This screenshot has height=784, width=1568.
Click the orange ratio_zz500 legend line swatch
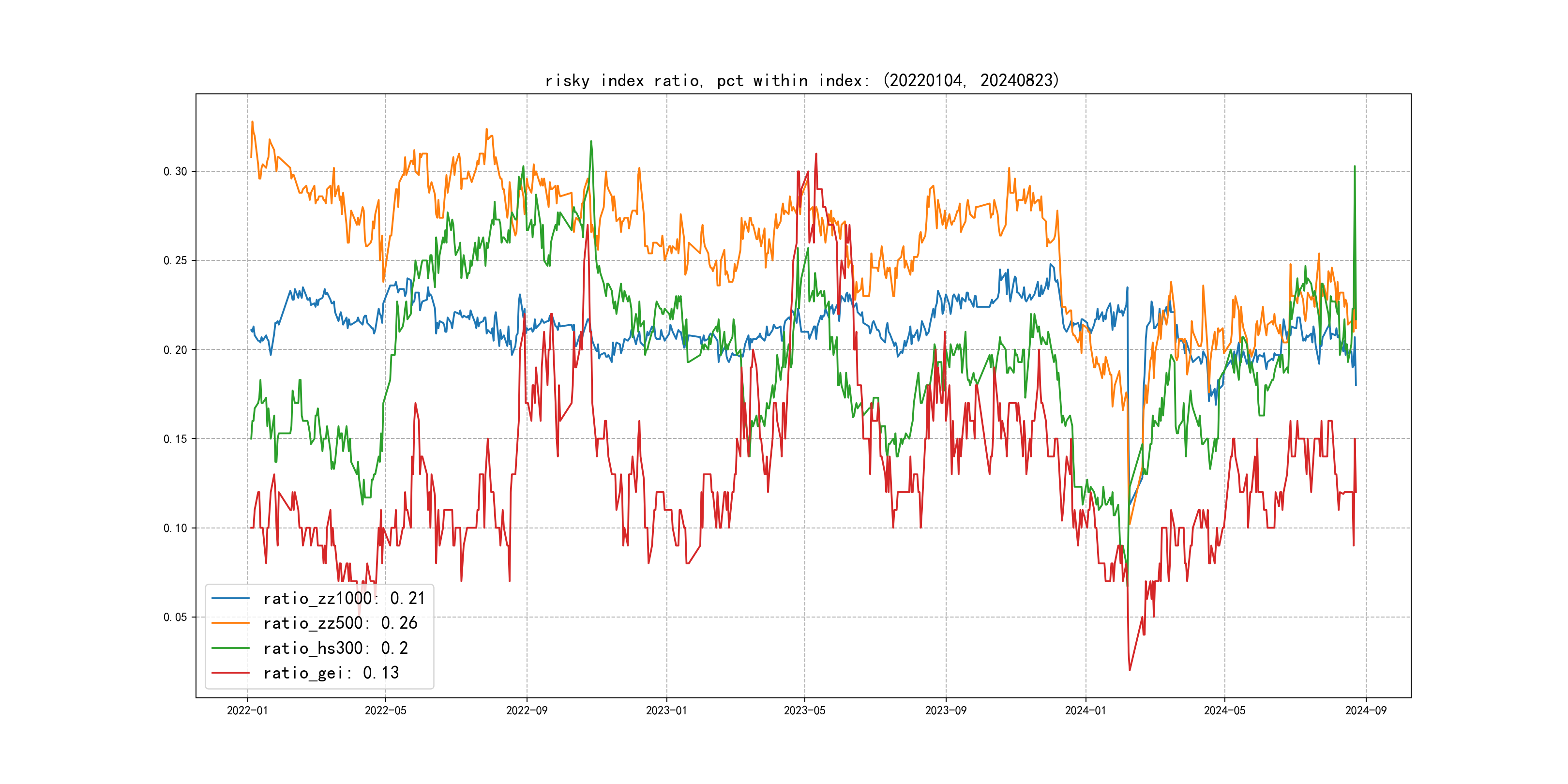pyautogui.click(x=230, y=623)
